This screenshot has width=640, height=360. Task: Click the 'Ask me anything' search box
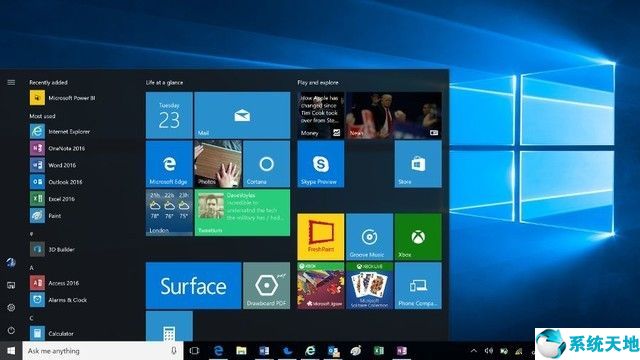coord(103,351)
